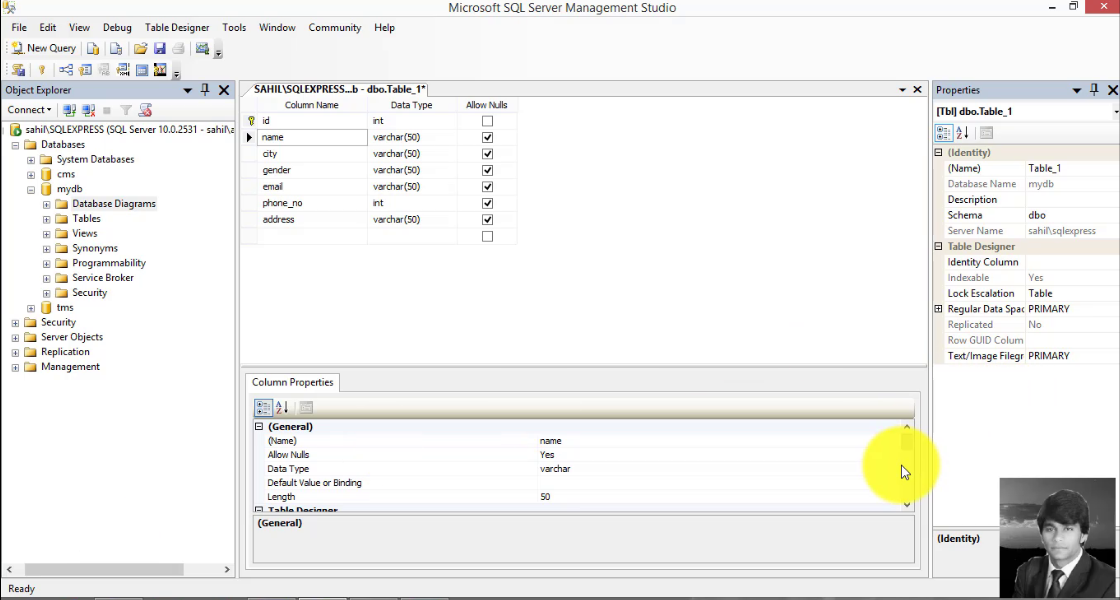The width and height of the screenshot is (1120, 600).
Task: Click the Column Properties vertical scrollbar
Action: click(906, 465)
